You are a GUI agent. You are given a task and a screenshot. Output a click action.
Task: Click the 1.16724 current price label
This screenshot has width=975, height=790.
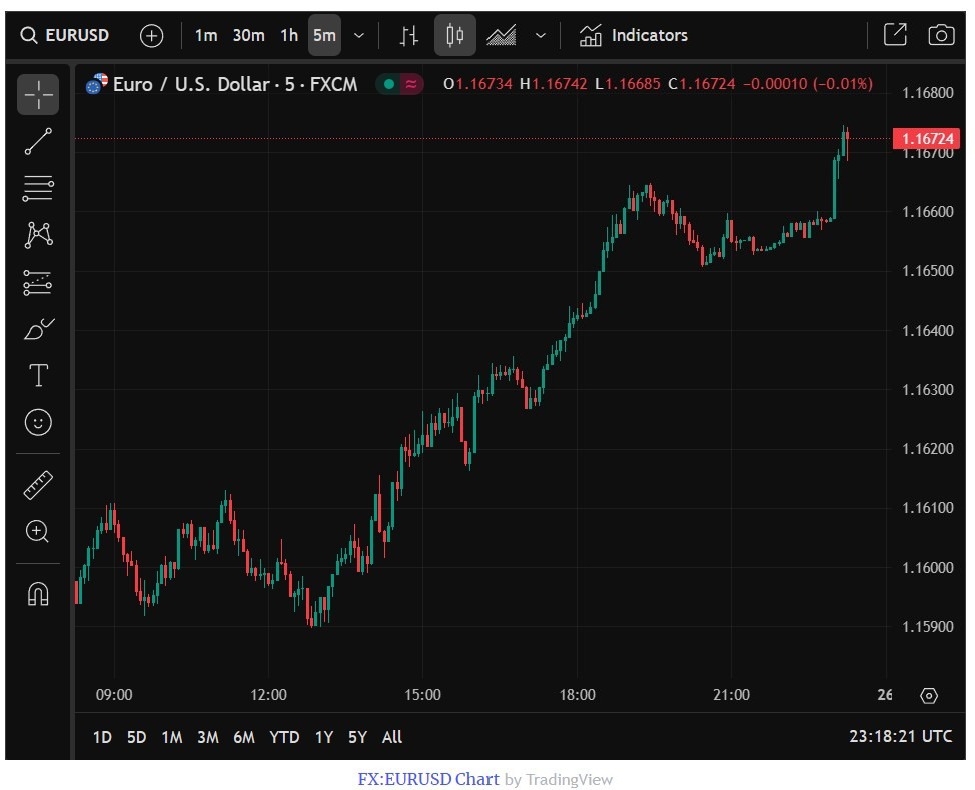click(x=925, y=139)
